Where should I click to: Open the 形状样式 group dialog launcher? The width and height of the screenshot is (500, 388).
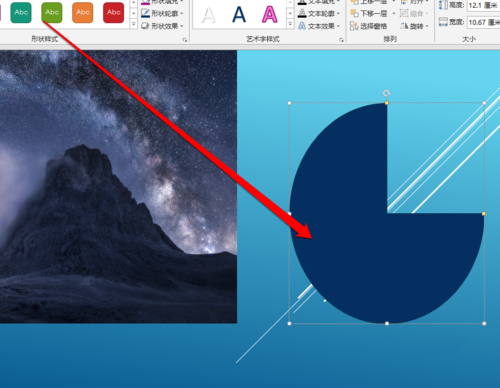coord(185,40)
